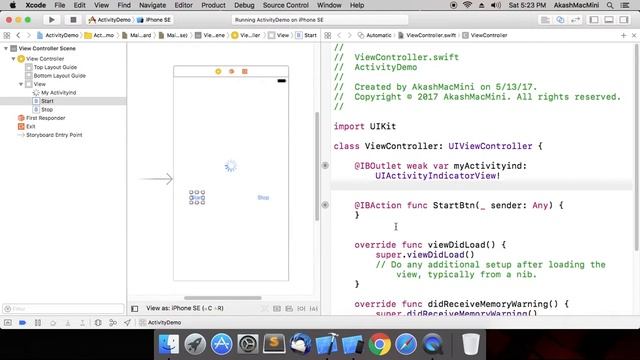Click the Embed In Stack button
The image size is (640, 360).
point(277,309)
